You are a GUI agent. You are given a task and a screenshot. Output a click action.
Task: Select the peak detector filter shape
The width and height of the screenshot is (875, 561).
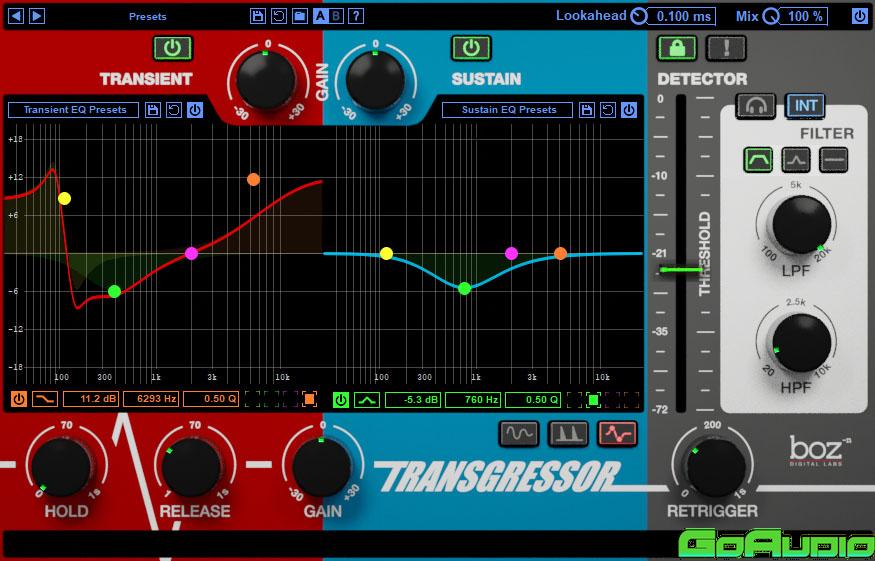point(796,160)
